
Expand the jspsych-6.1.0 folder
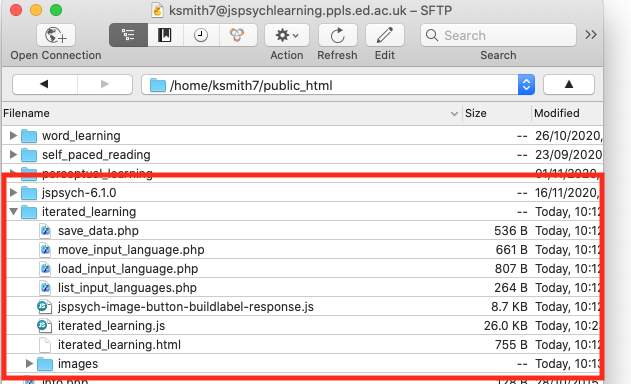13,193
